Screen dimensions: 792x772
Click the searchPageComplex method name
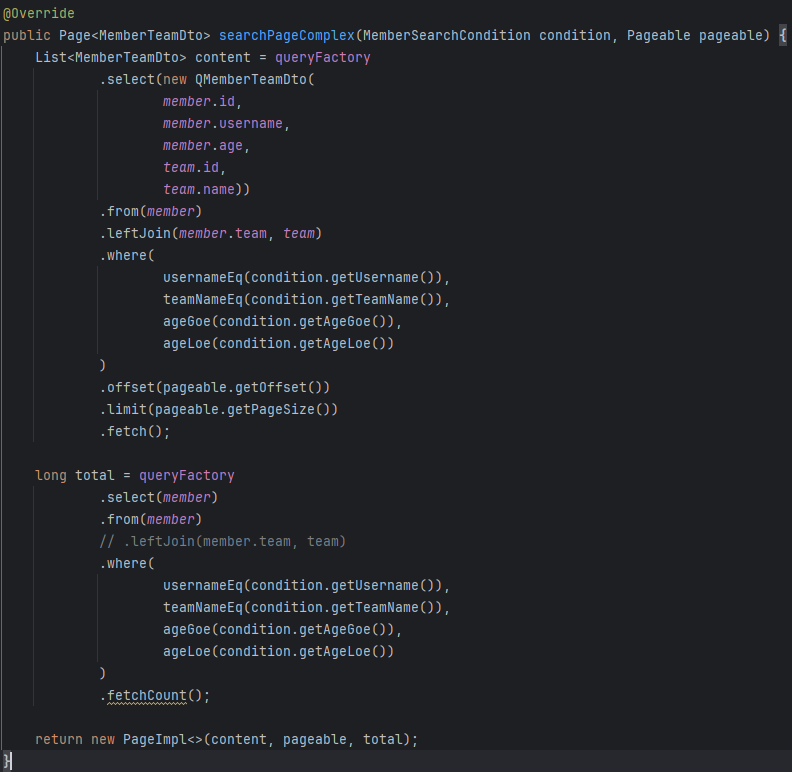coord(287,35)
